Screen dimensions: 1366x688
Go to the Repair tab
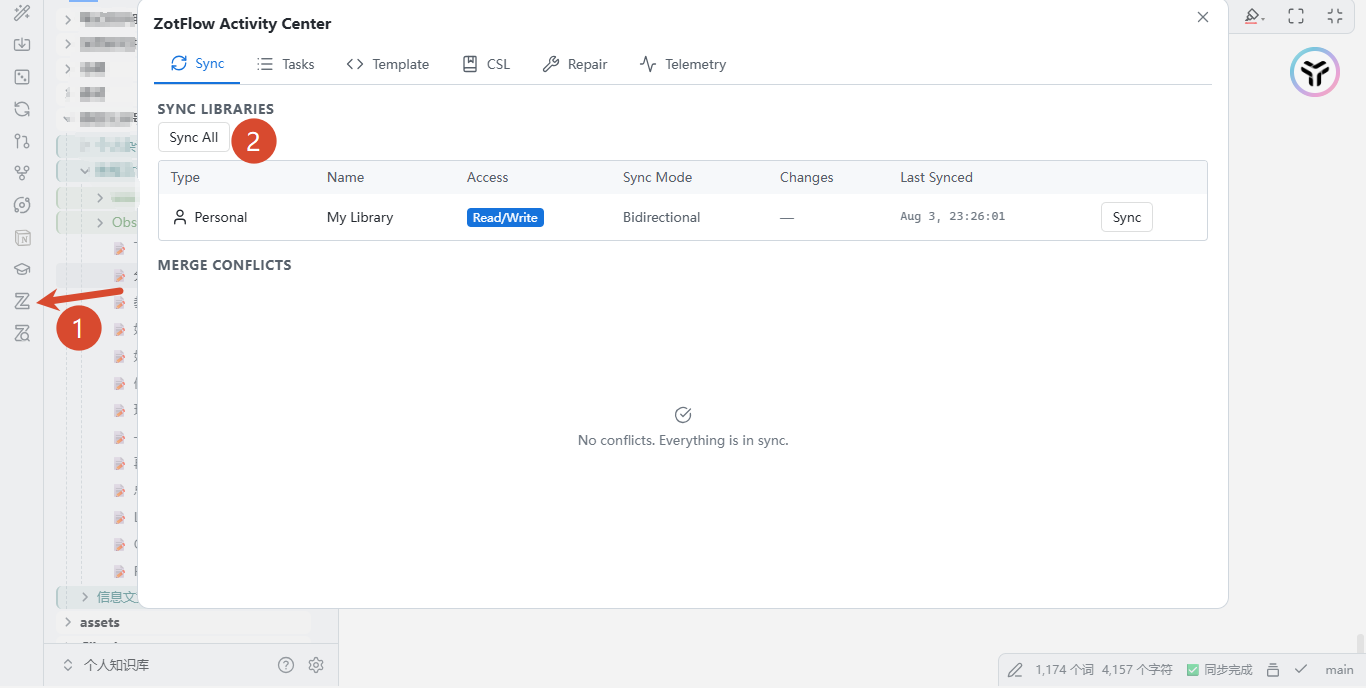tap(575, 64)
